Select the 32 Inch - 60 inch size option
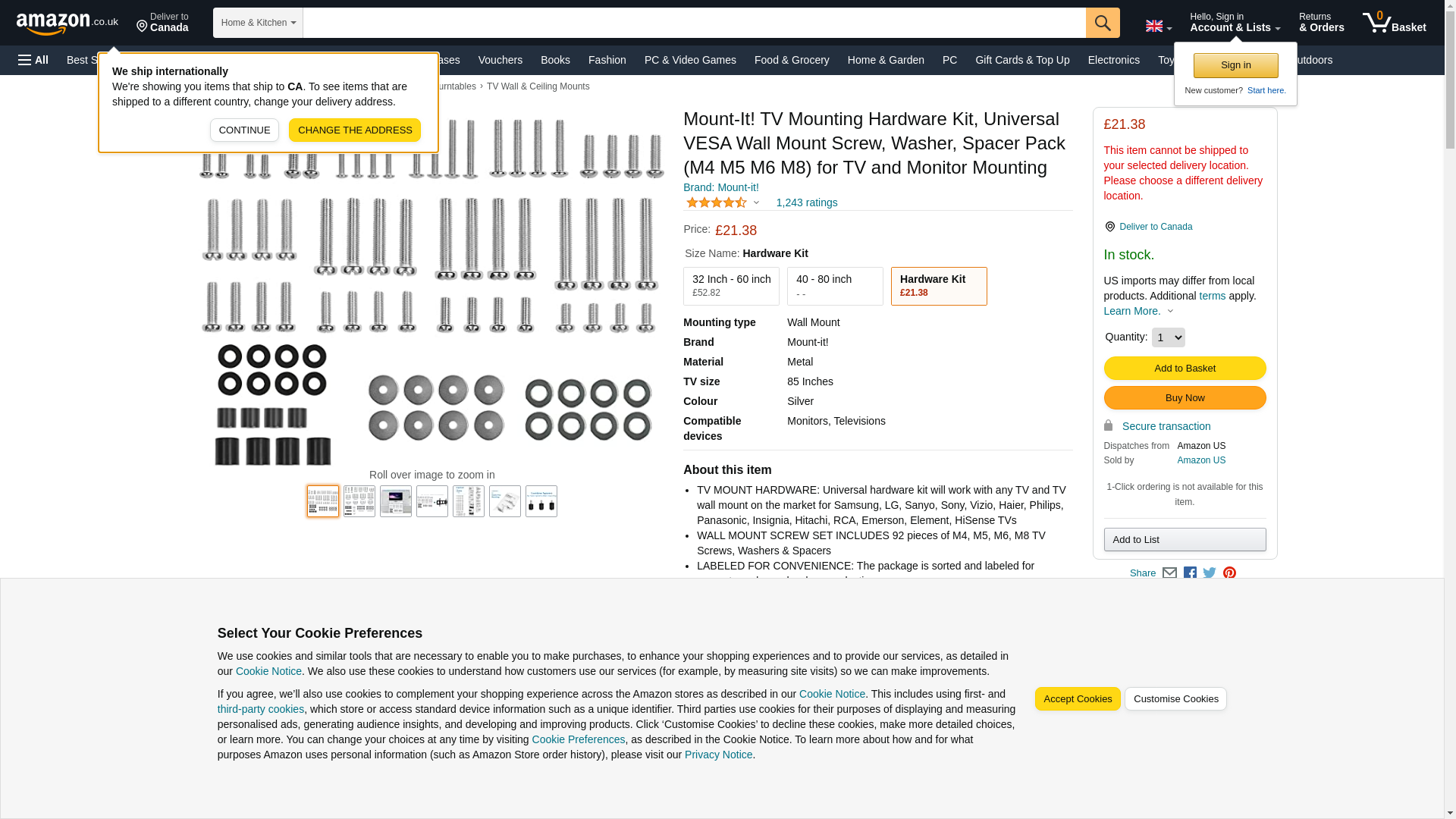 tap(730, 286)
